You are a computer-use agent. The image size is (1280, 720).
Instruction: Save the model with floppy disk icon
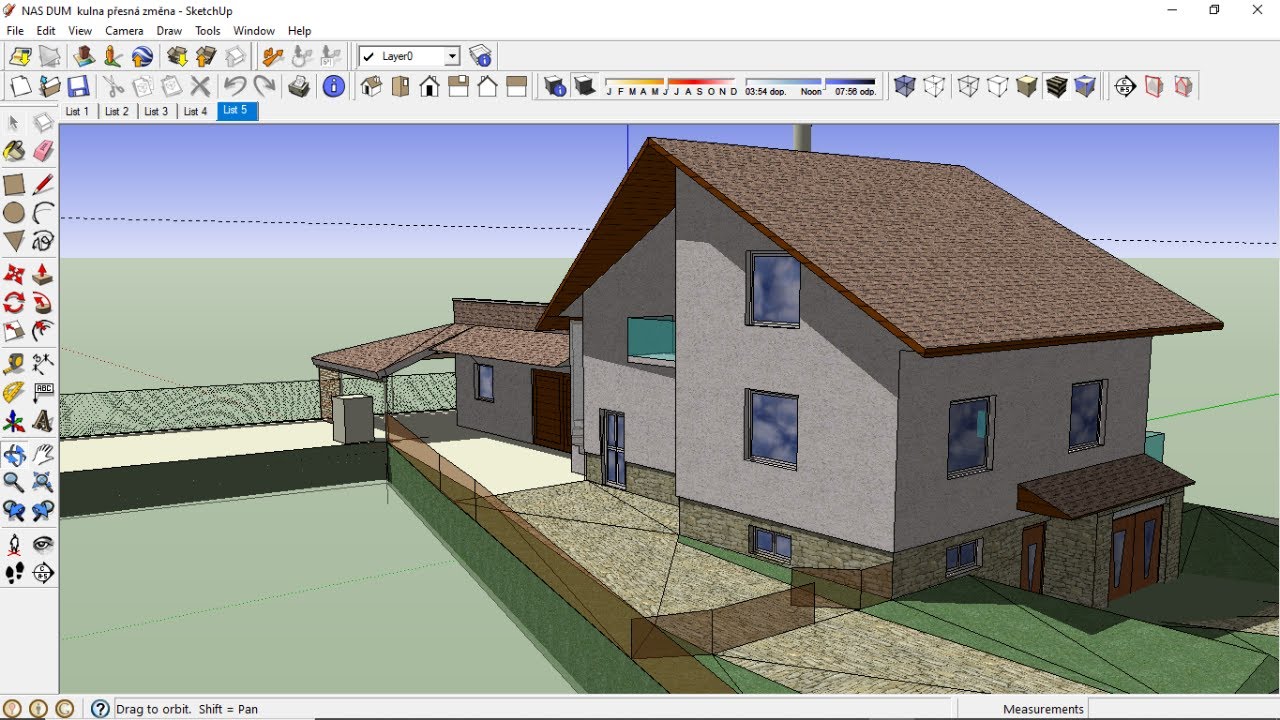point(78,87)
